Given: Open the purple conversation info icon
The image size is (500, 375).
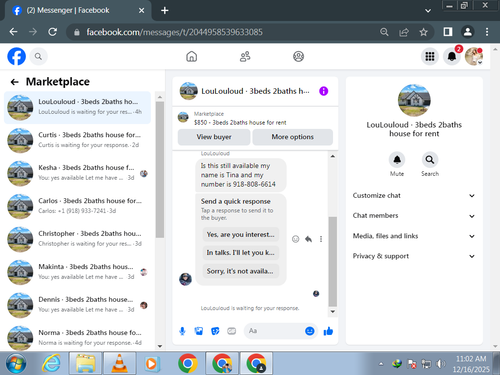Looking at the screenshot, I should (x=323, y=91).
